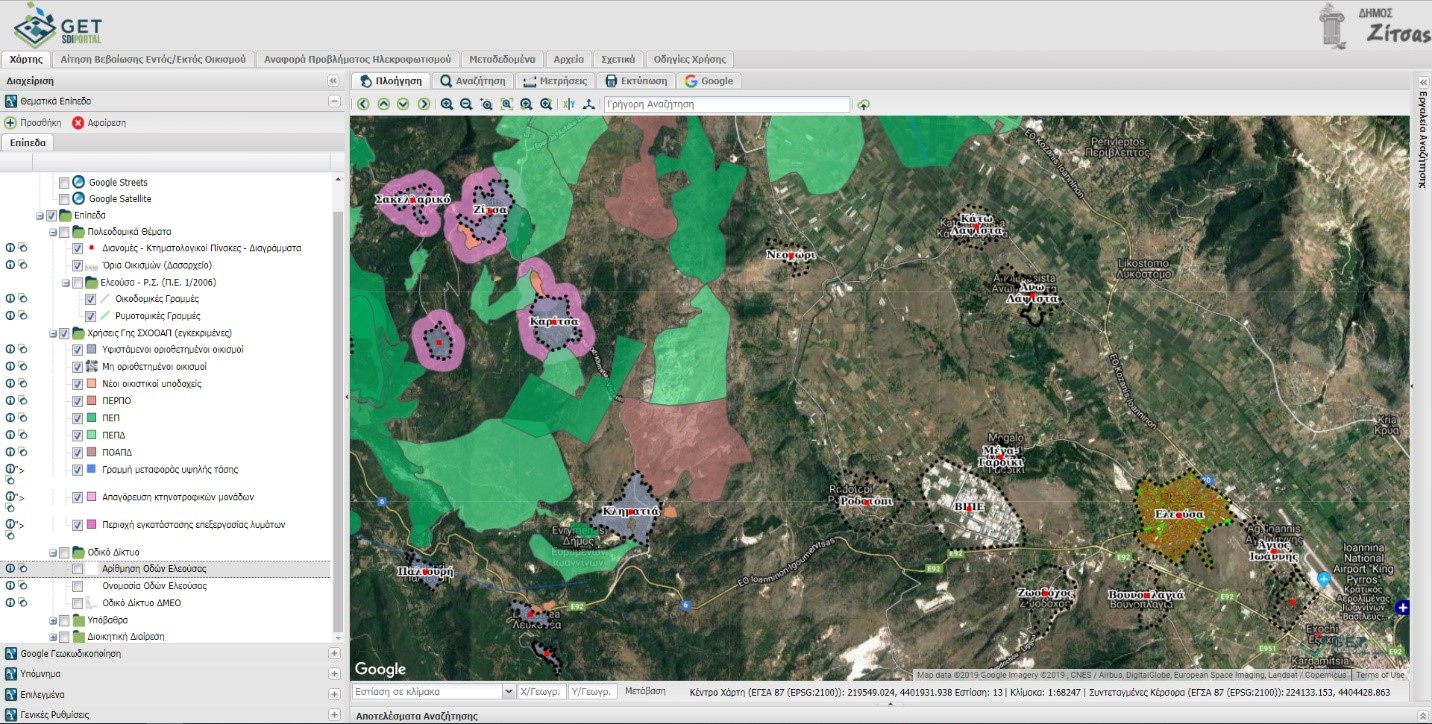This screenshot has width=1432, height=724.
Task: Collapse the Οδικό Δίκτυο folder
Action: (x=53, y=552)
